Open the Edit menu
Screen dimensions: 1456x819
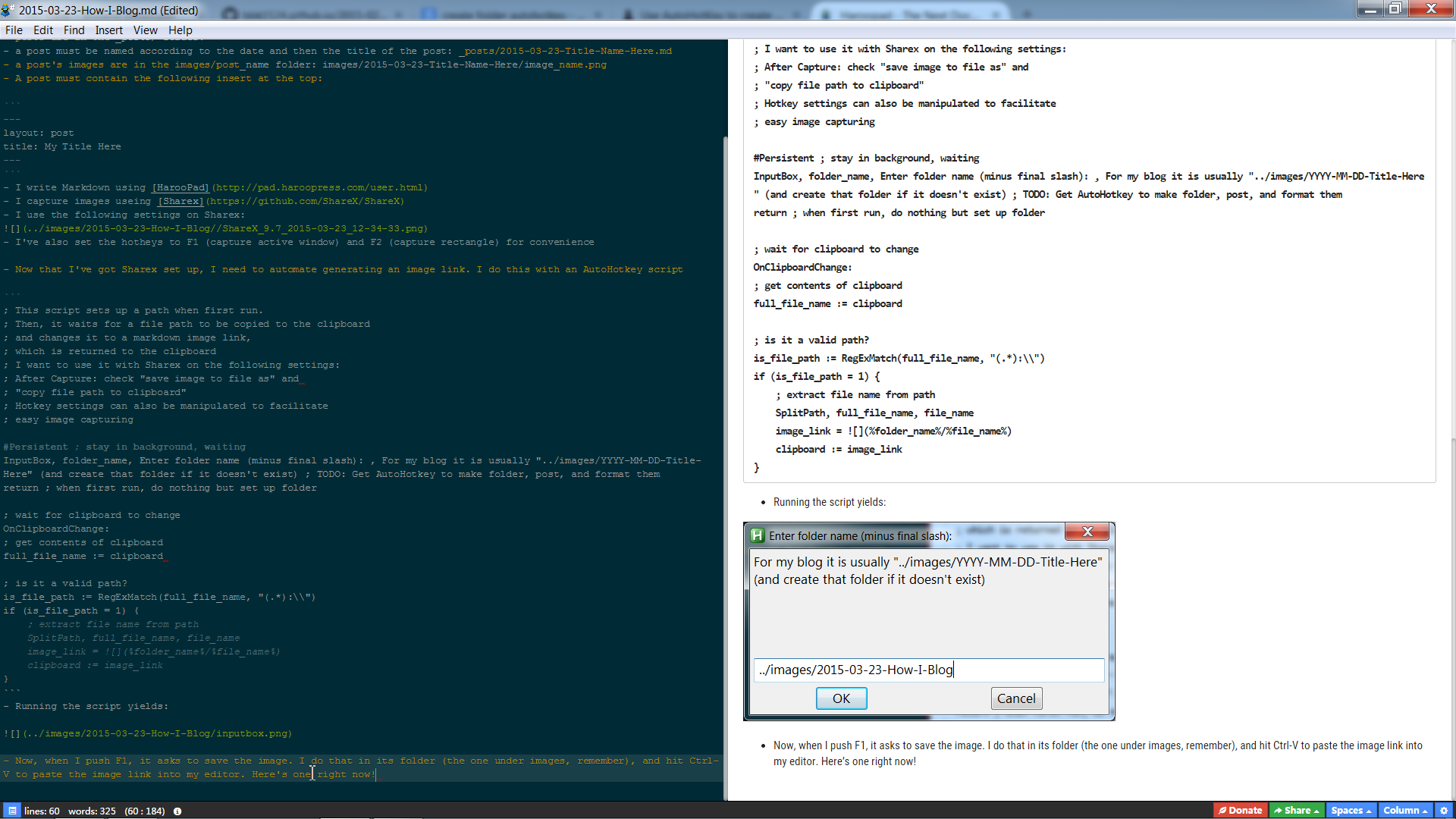(43, 30)
